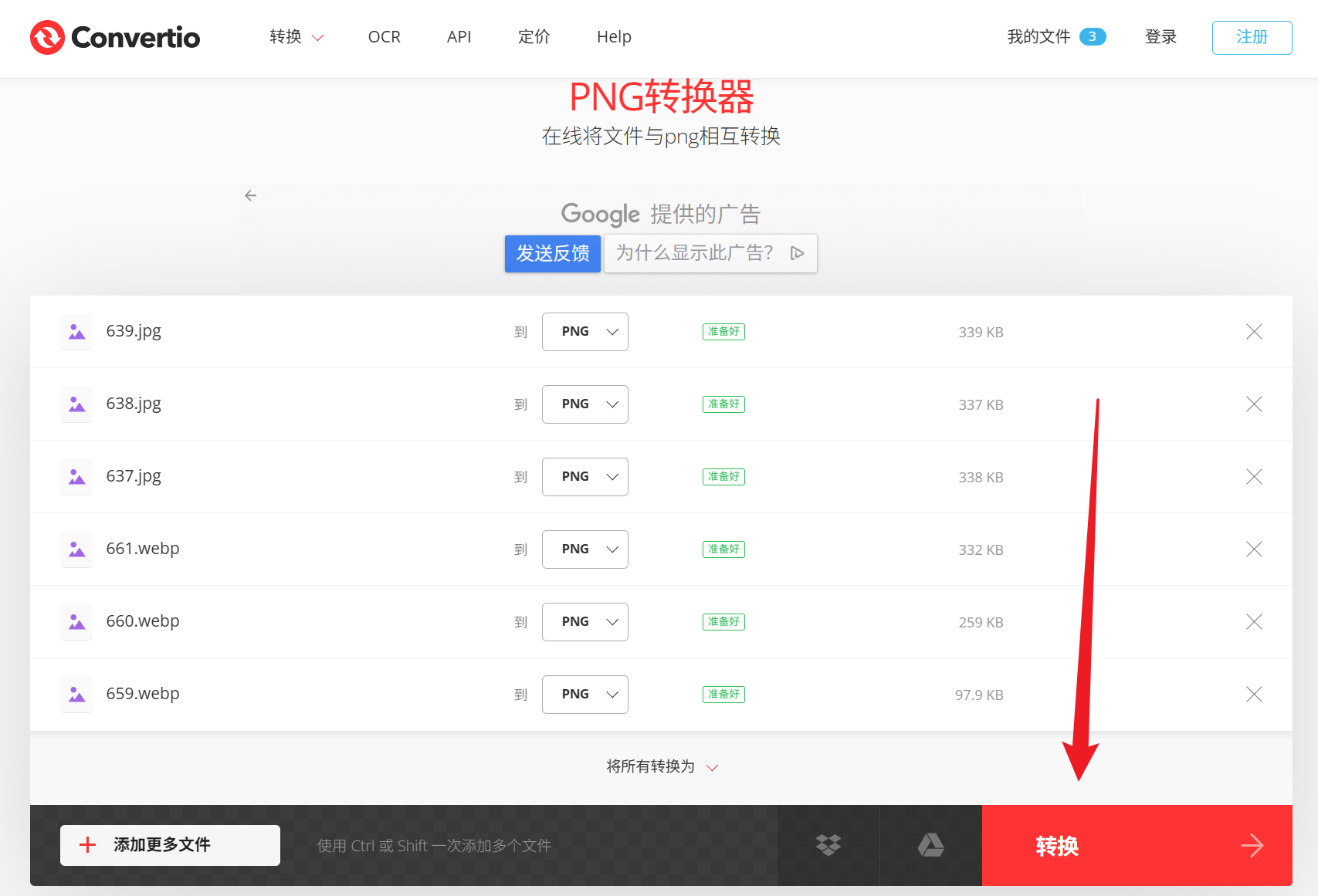Viewport: 1318px width, 896px height.
Task: Remove 659.webp from the list
Action: pos(1254,694)
